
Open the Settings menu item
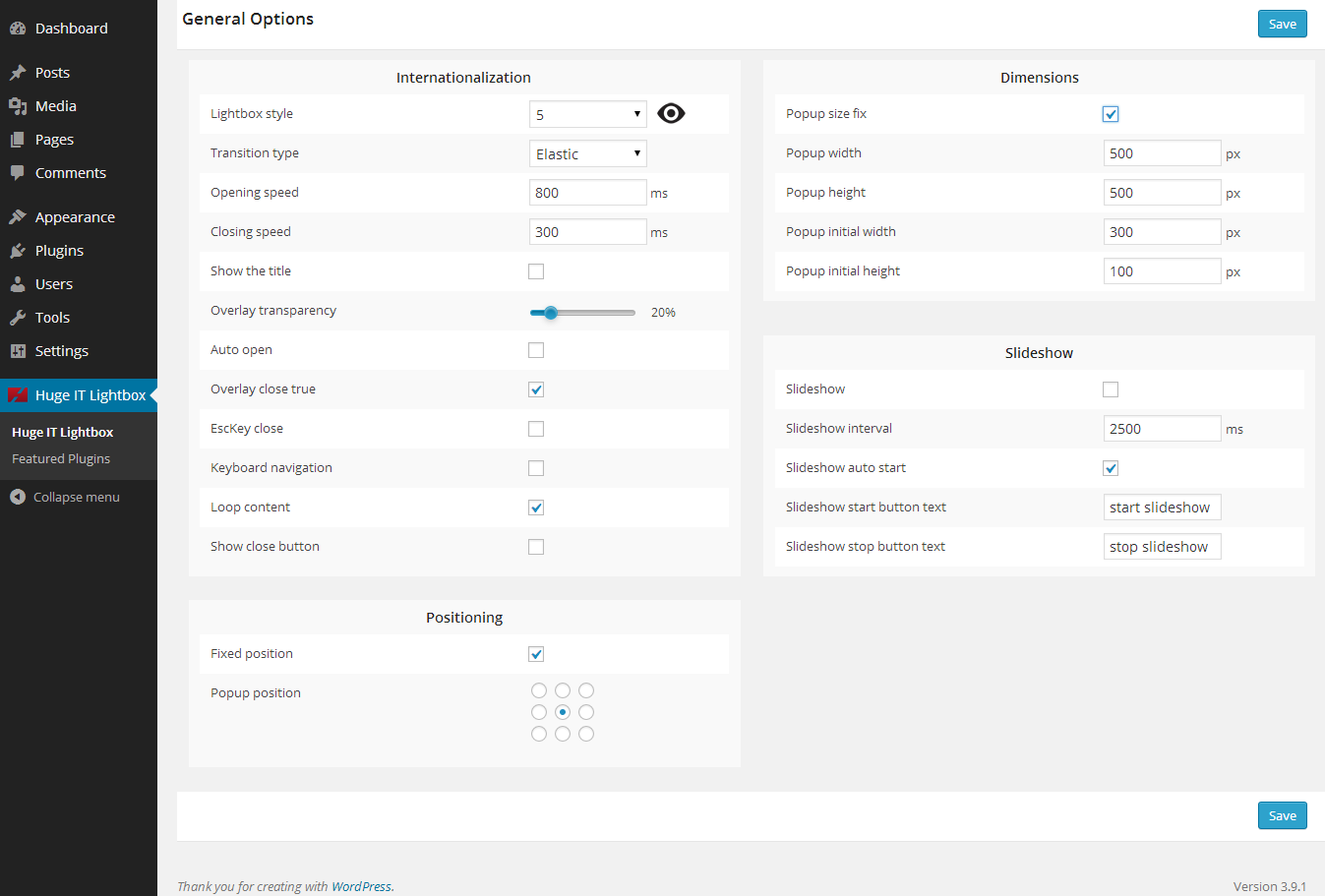click(x=79, y=351)
